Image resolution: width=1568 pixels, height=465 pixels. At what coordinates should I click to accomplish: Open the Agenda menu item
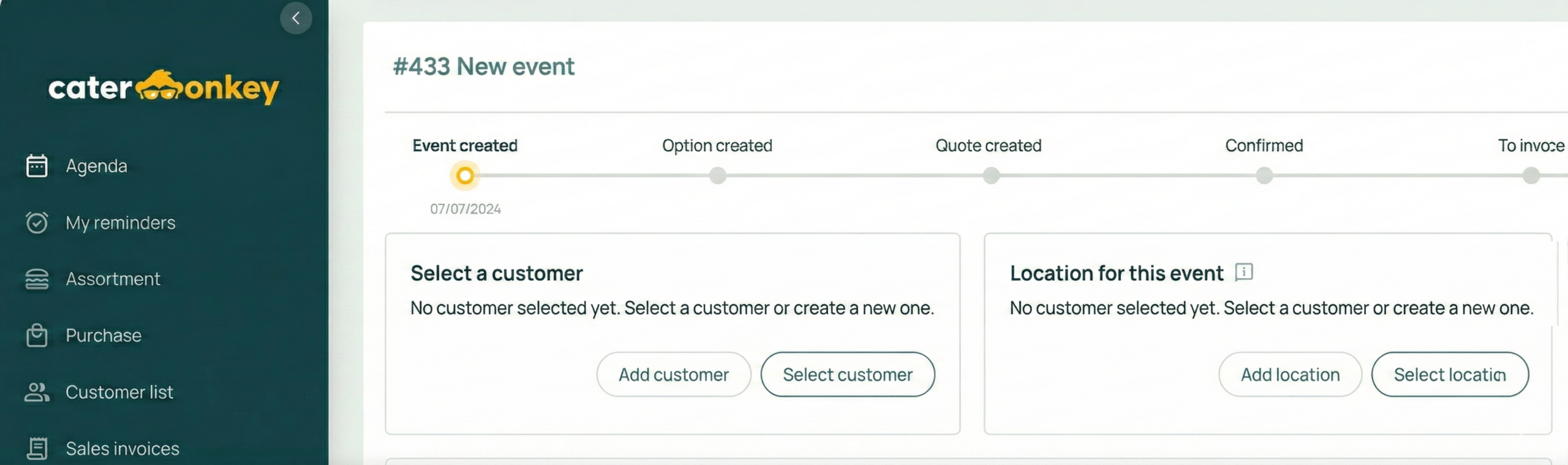tap(96, 166)
